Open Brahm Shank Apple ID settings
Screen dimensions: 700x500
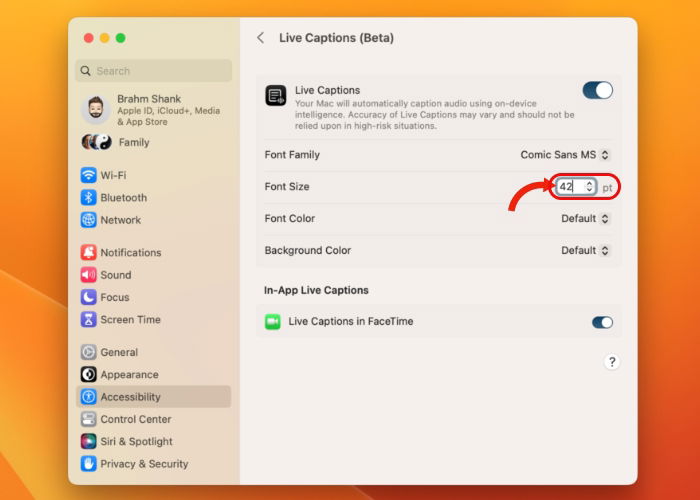point(154,109)
